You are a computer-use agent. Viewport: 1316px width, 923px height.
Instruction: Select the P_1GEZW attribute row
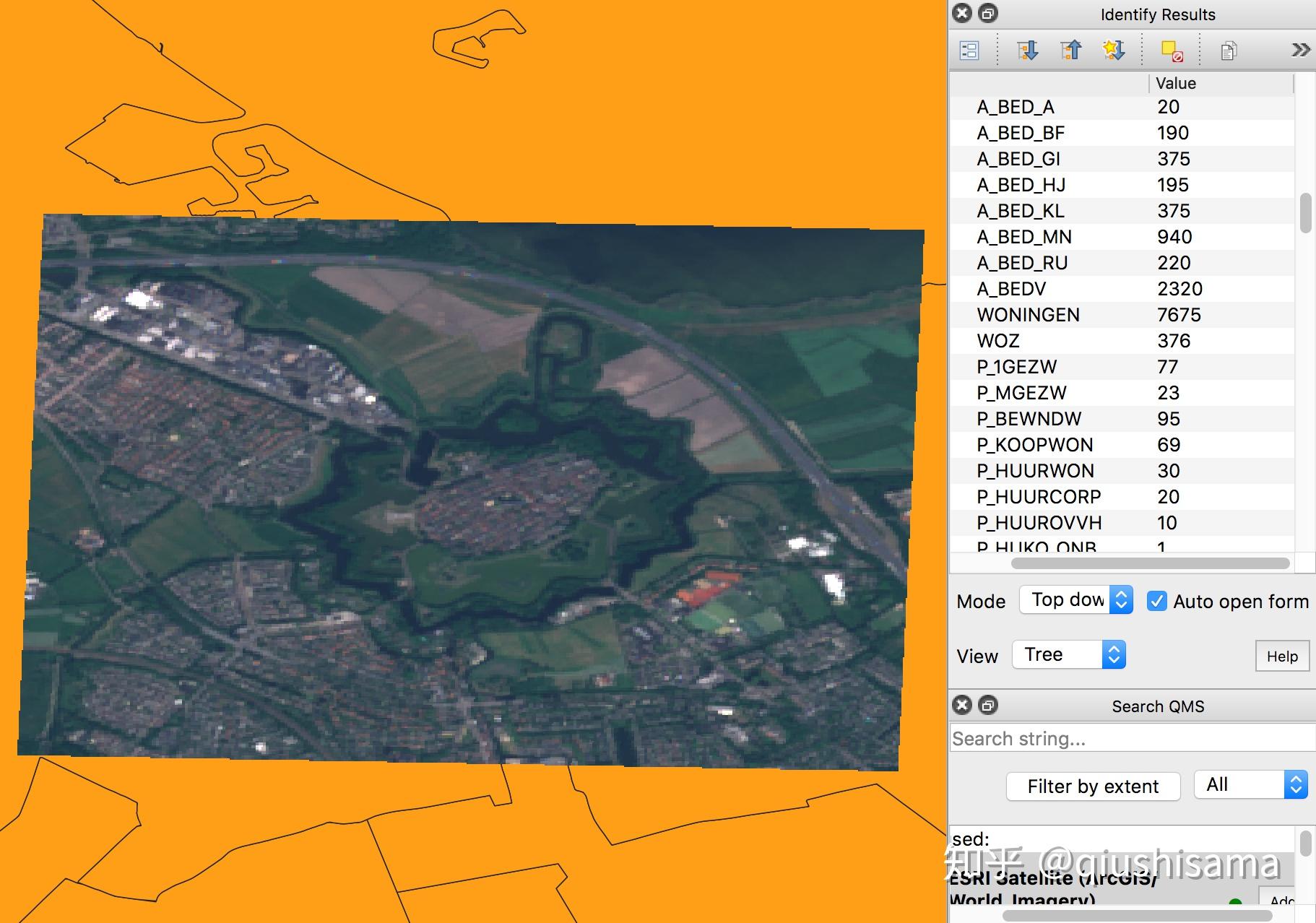[1122, 367]
